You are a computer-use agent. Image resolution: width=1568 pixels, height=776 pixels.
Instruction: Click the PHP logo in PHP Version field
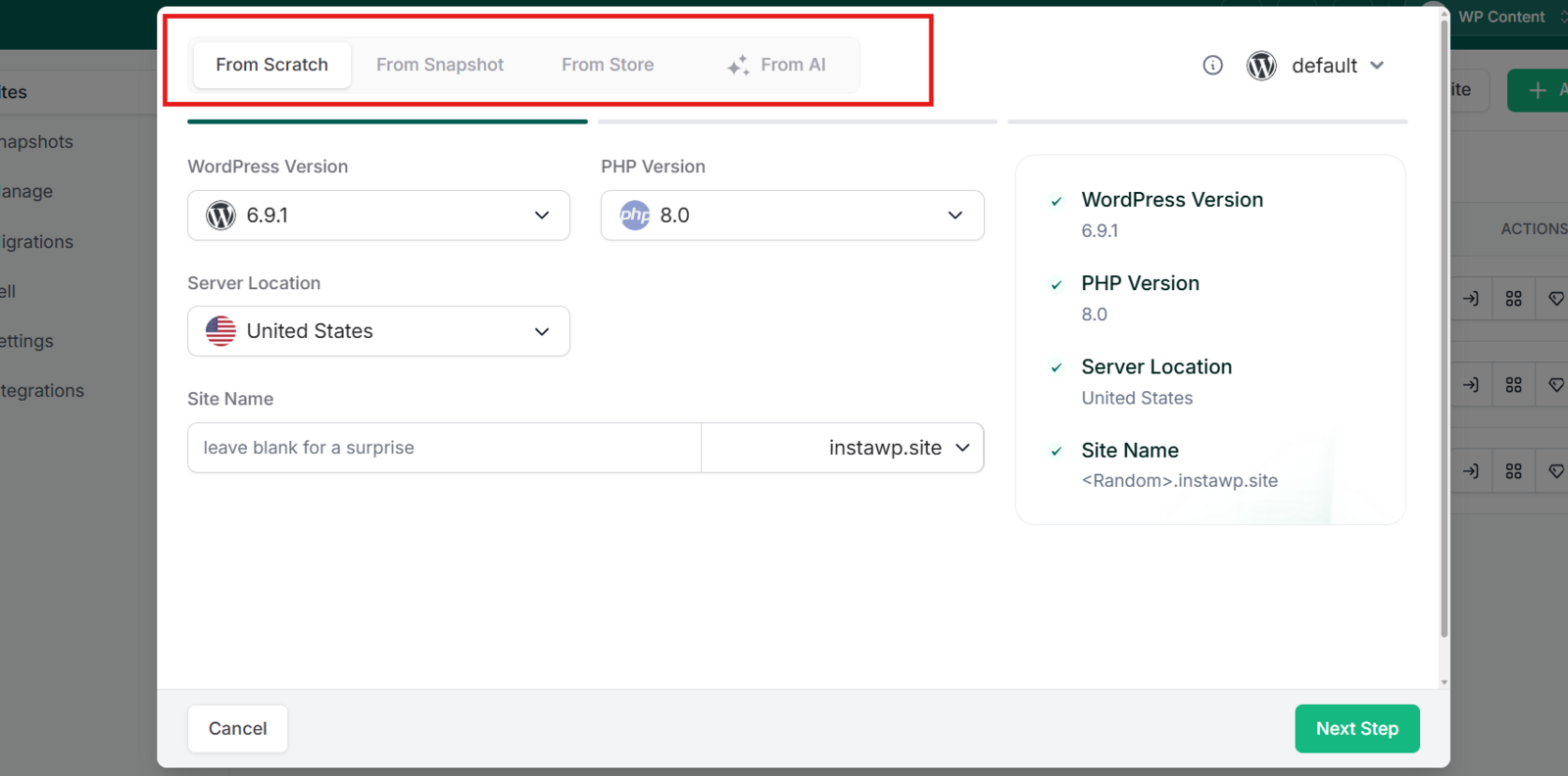point(635,216)
